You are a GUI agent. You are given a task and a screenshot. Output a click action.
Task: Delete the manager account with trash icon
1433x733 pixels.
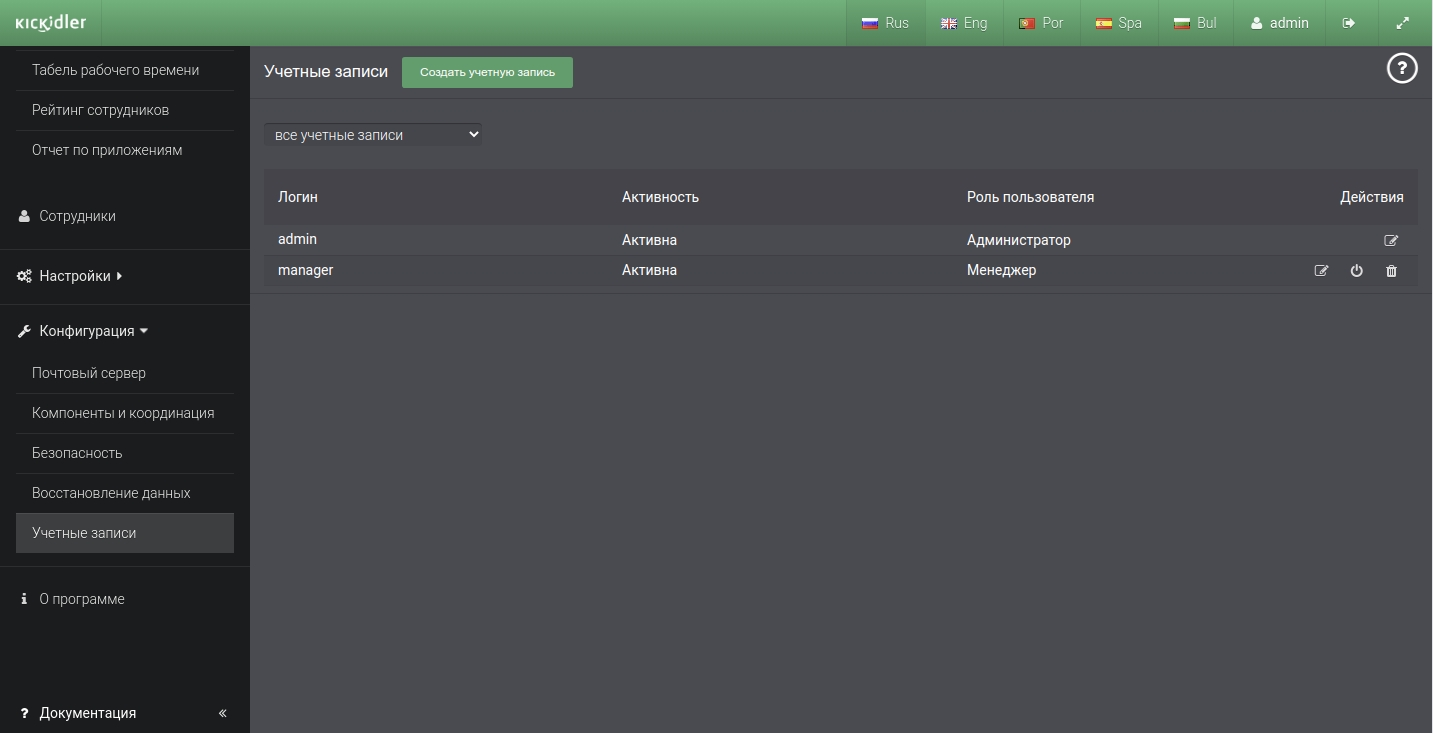[1391, 271]
